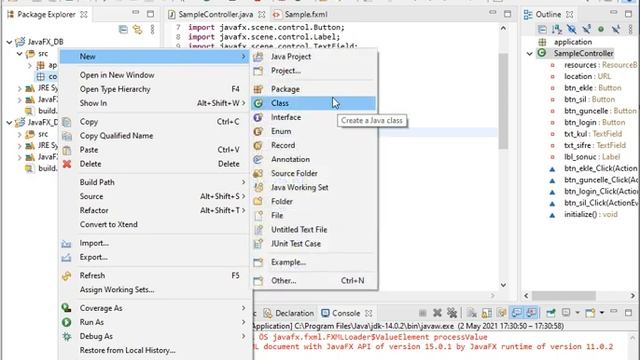This screenshot has width=640, height=360.
Task: Click the console Terminate square icon
Action: click(x=423, y=313)
